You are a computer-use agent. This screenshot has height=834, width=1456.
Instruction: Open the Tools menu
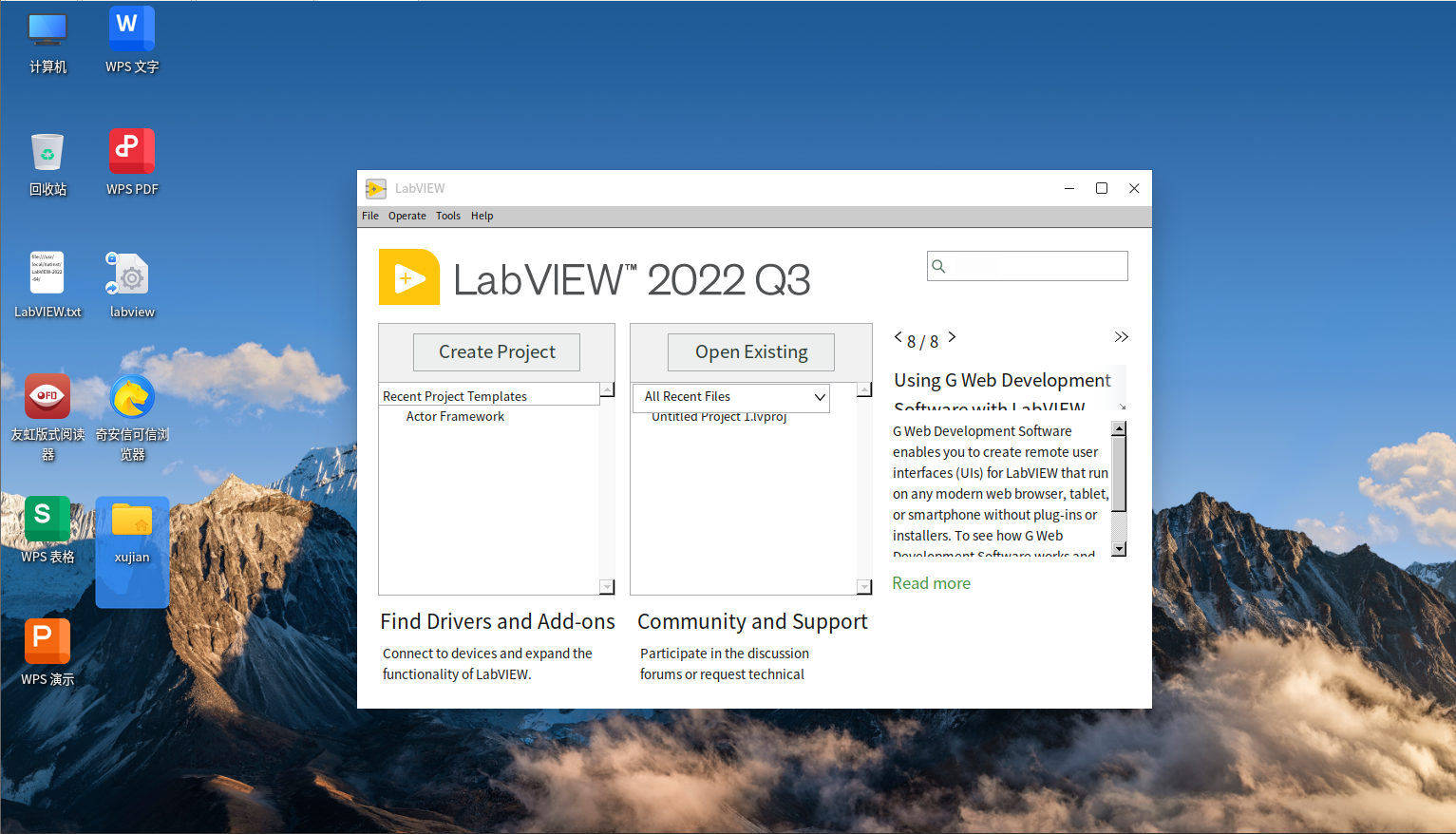tap(448, 216)
